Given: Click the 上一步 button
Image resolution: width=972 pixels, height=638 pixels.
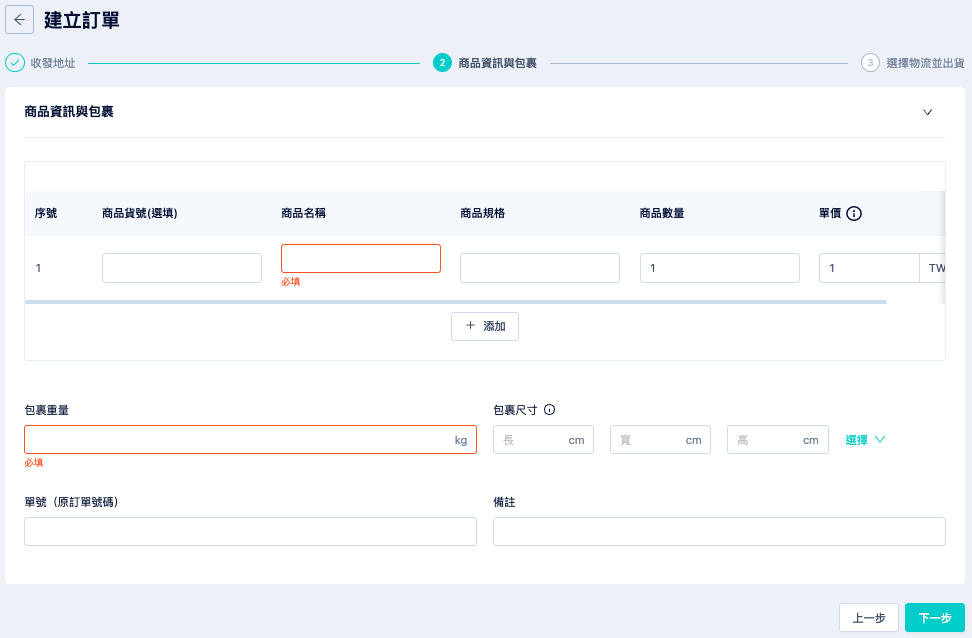Looking at the screenshot, I should 868,618.
